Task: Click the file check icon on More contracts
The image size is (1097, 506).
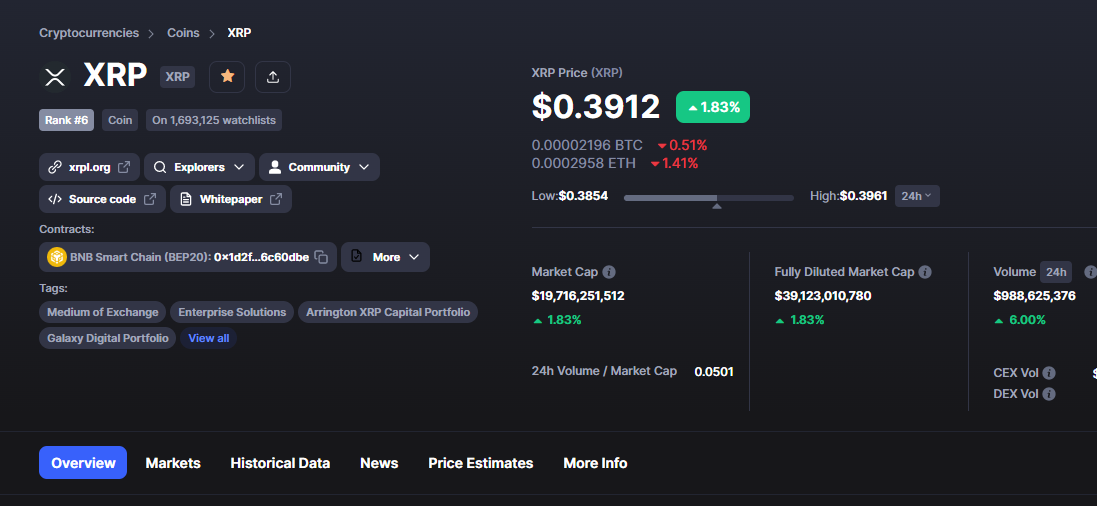Action: 356,257
